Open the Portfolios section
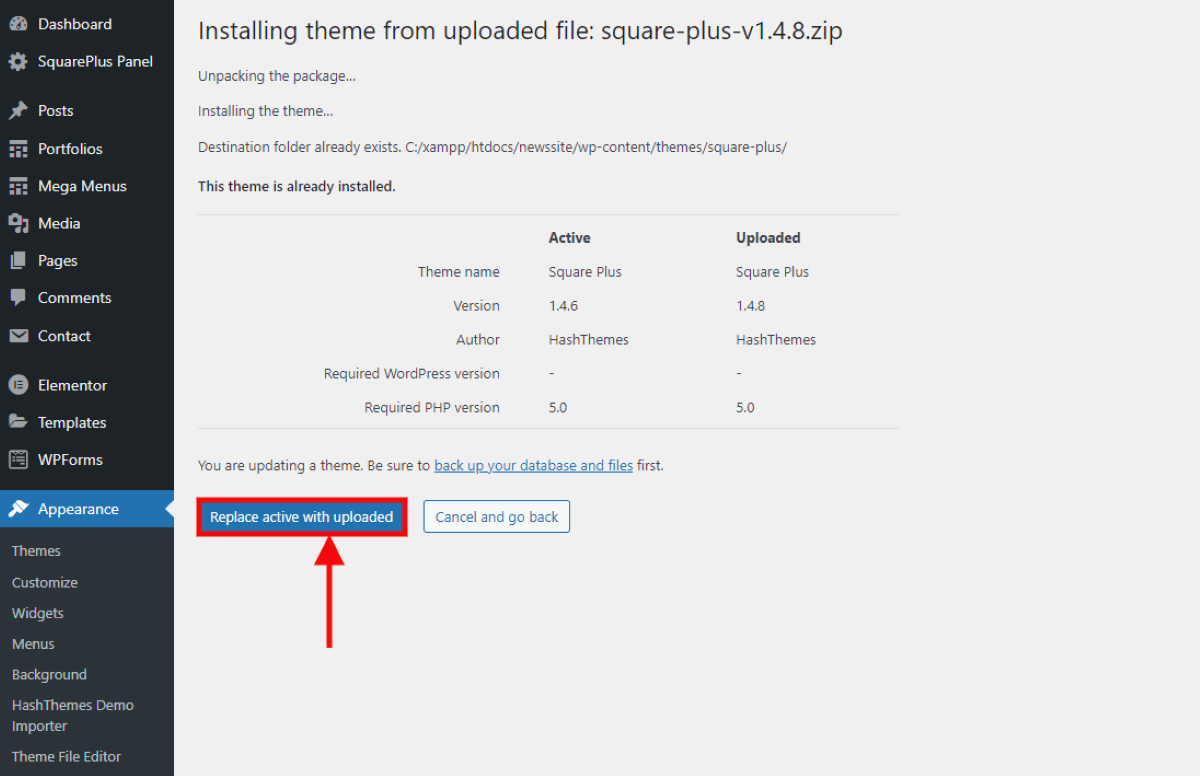The height and width of the screenshot is (776, 1200). point(87,149)
